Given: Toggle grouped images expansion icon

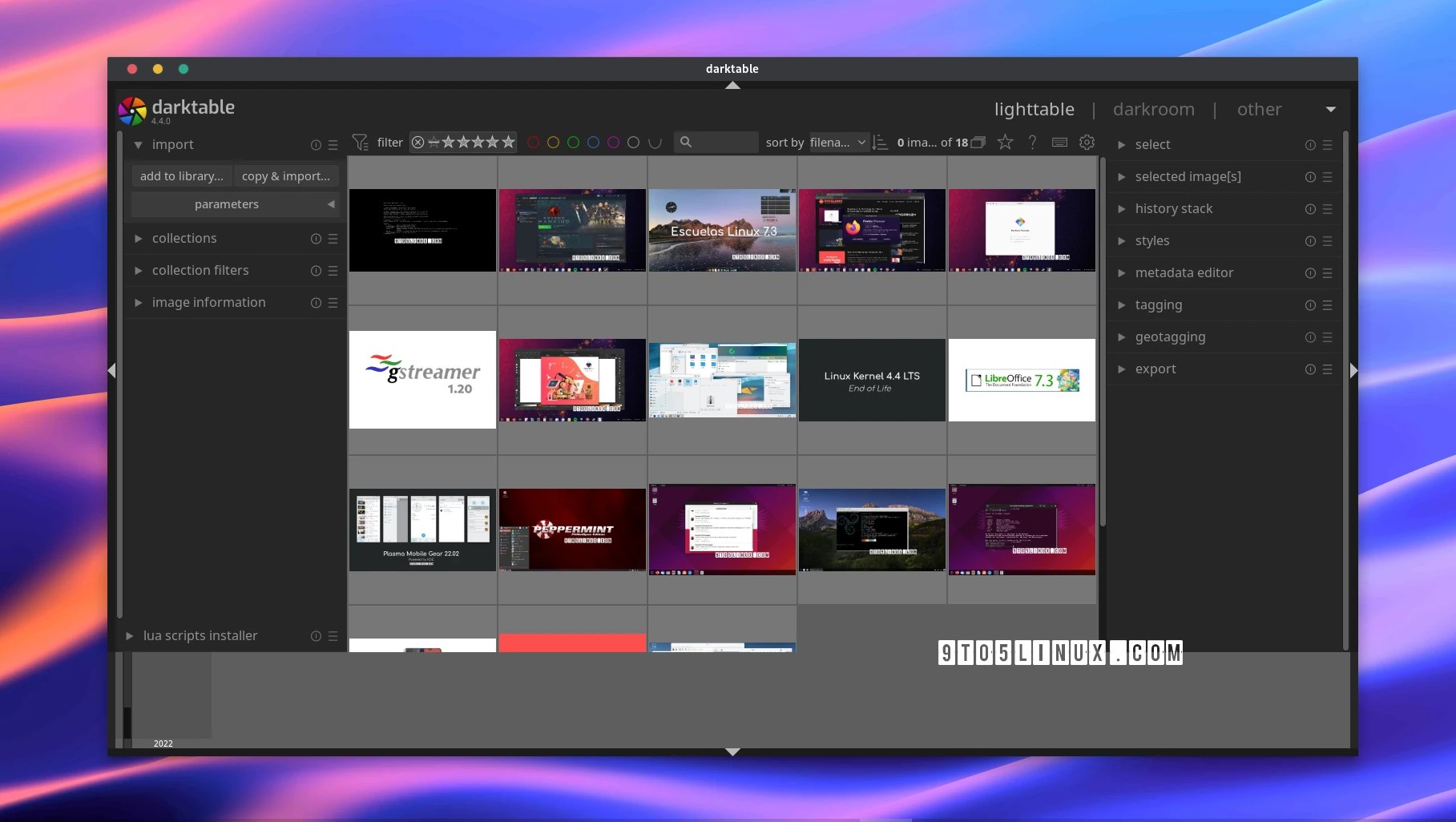Looking at the screenshot, I should click(978, 143).
